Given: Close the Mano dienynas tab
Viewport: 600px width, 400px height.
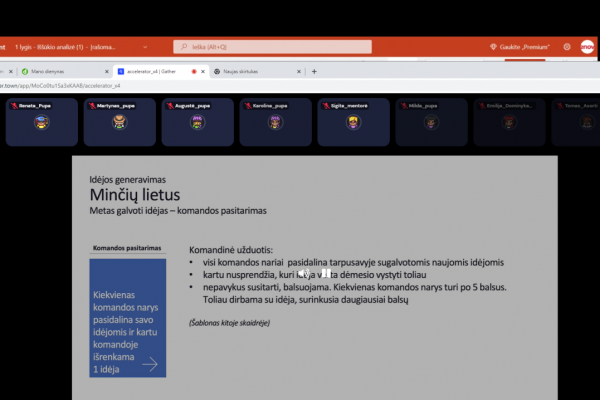Looking at the screenshot, I should pos(107,72).
